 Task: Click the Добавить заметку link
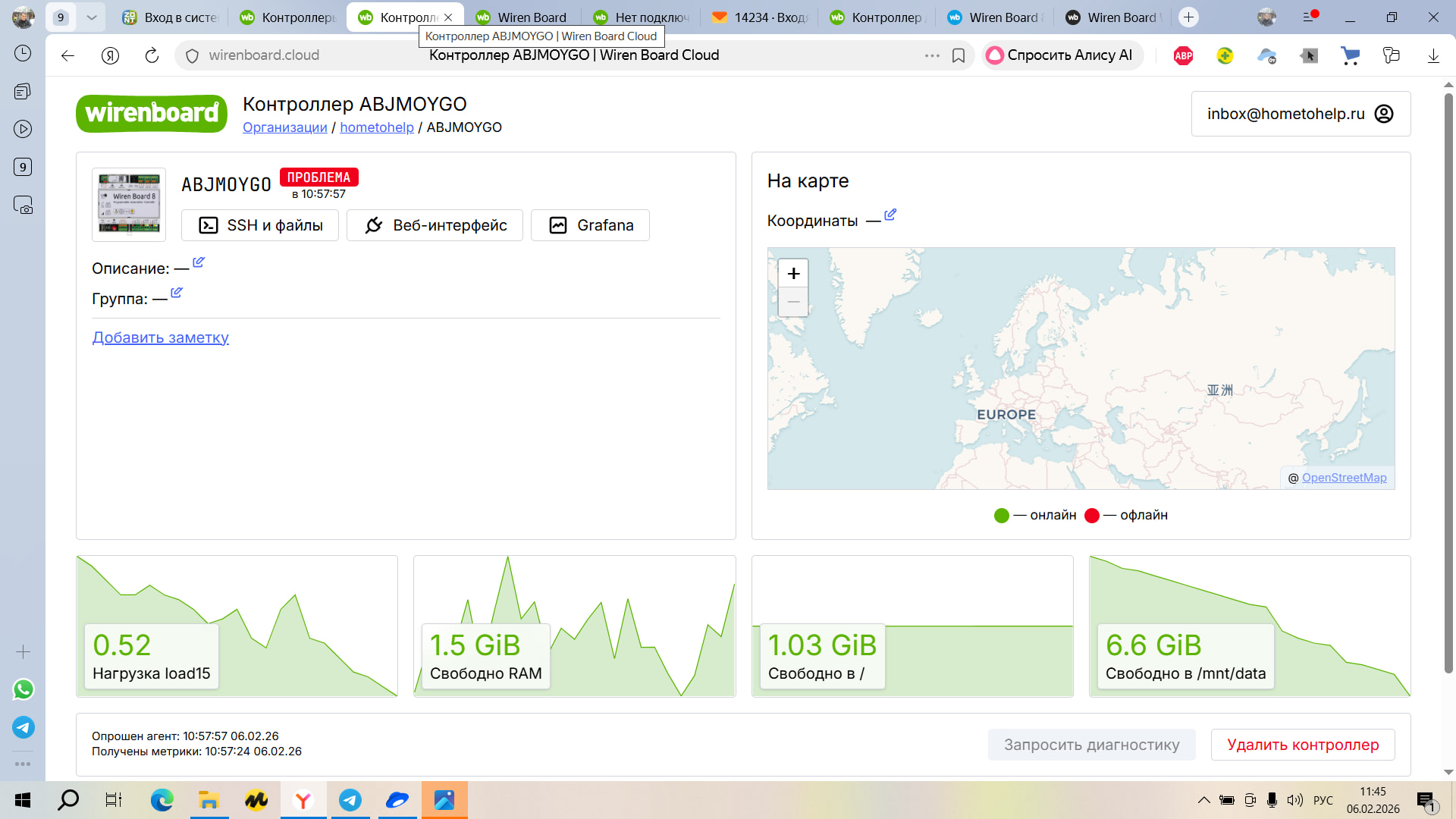coord(161,337)
